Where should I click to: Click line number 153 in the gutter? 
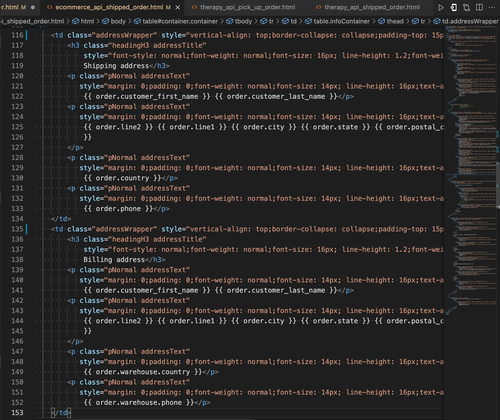pyautogui.click(x=17, y=413)
